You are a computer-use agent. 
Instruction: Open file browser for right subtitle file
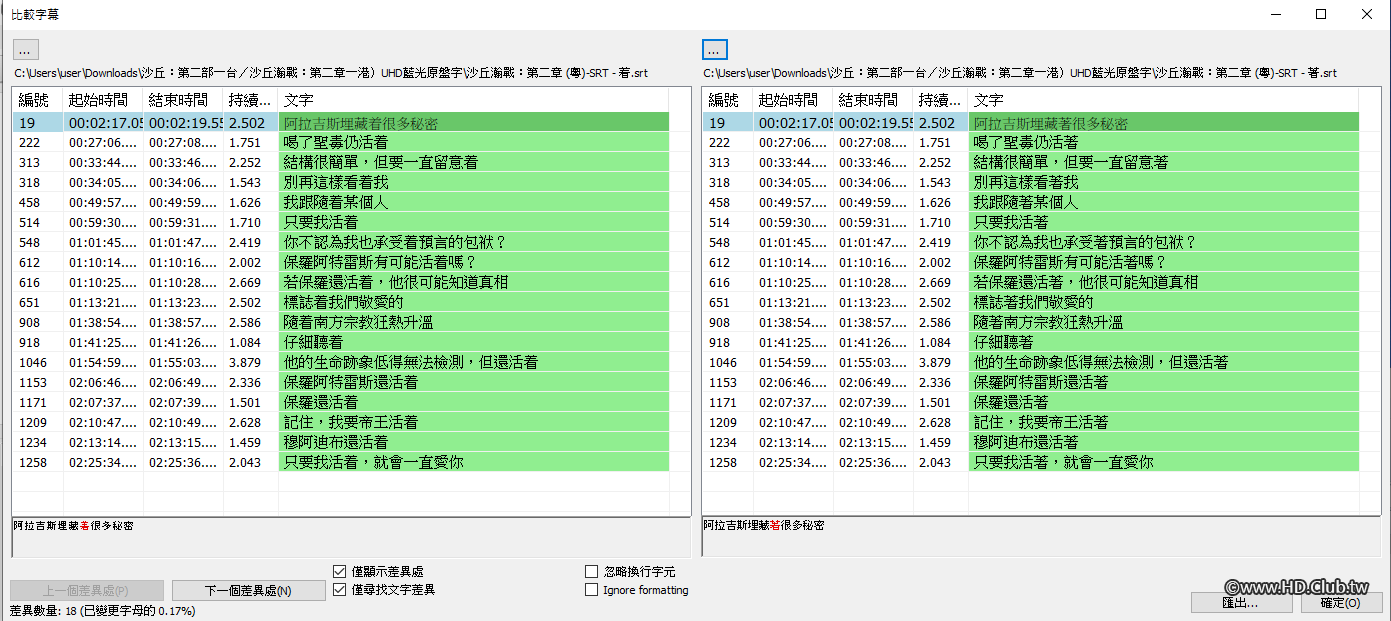pyautogui.click(x=714, y=48)
